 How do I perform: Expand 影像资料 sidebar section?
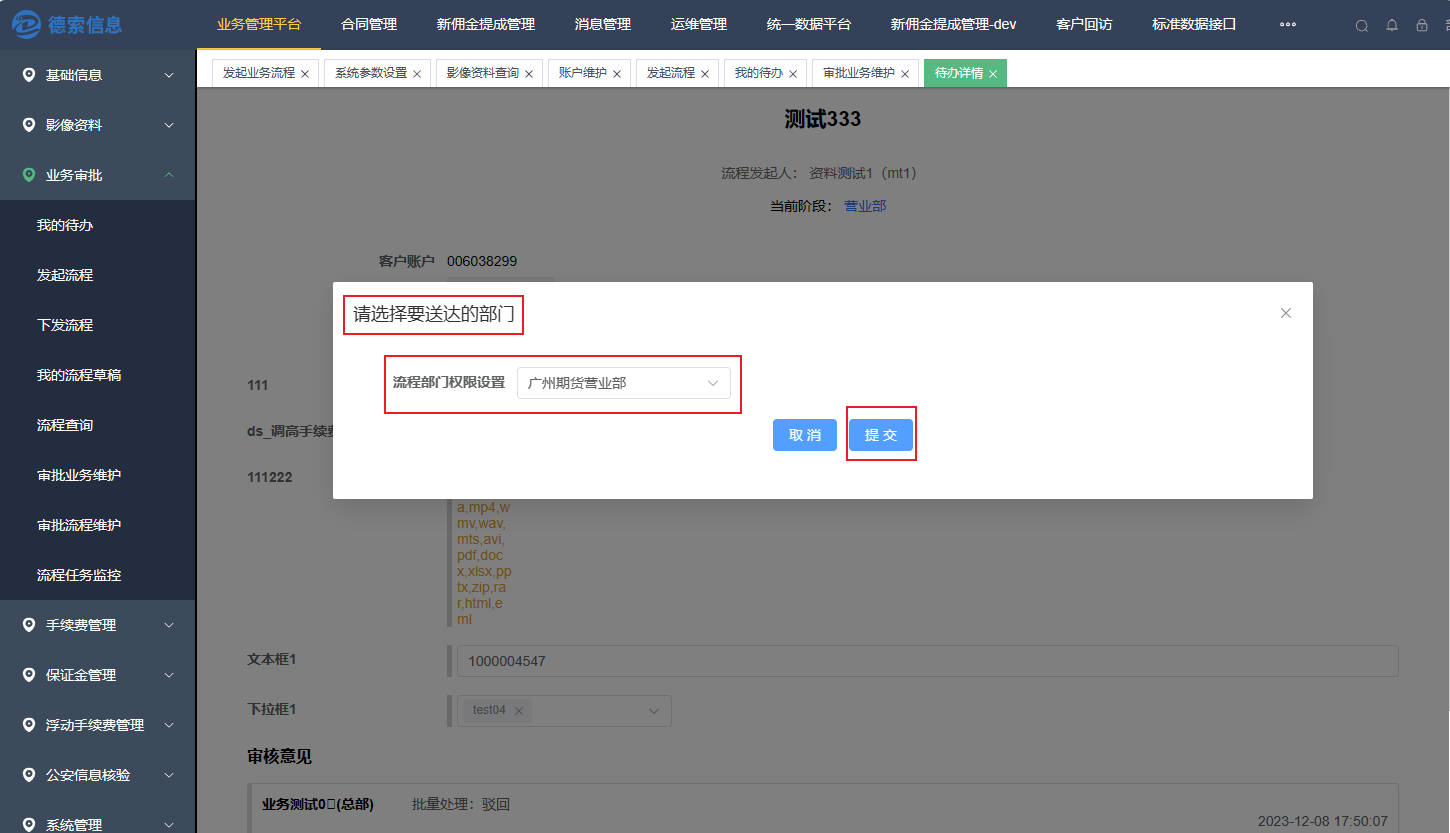coord(169,125)
